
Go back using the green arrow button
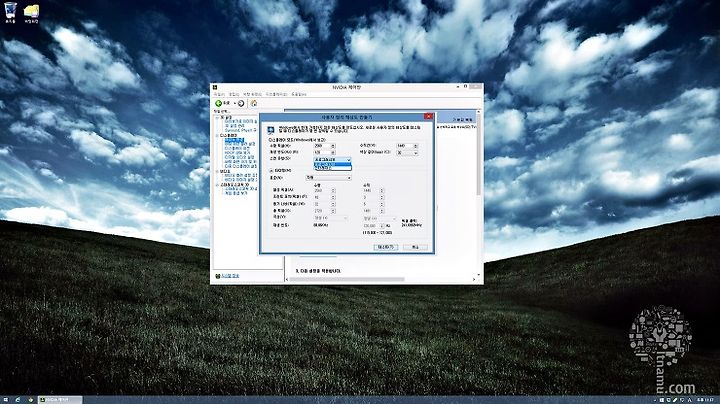point(219,103)
